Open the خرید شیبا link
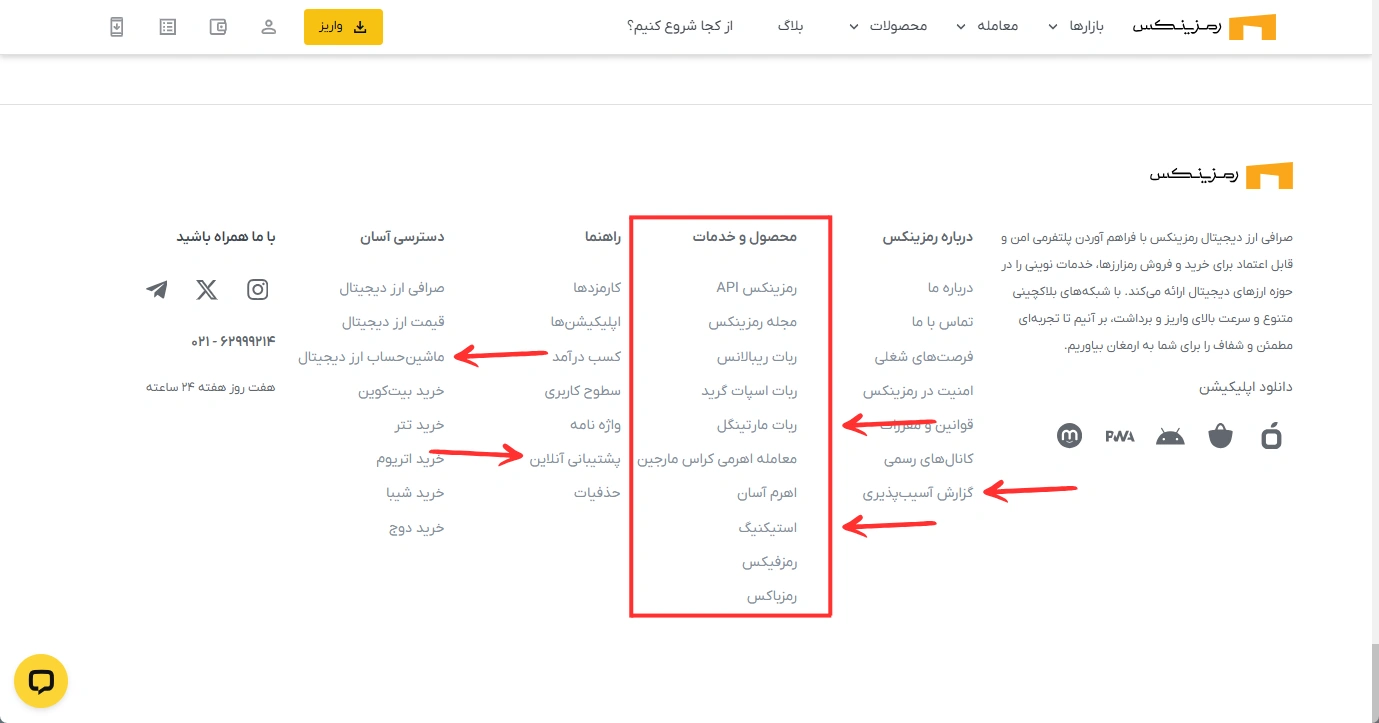This screenshot has width=1379, height=723. 415,493
